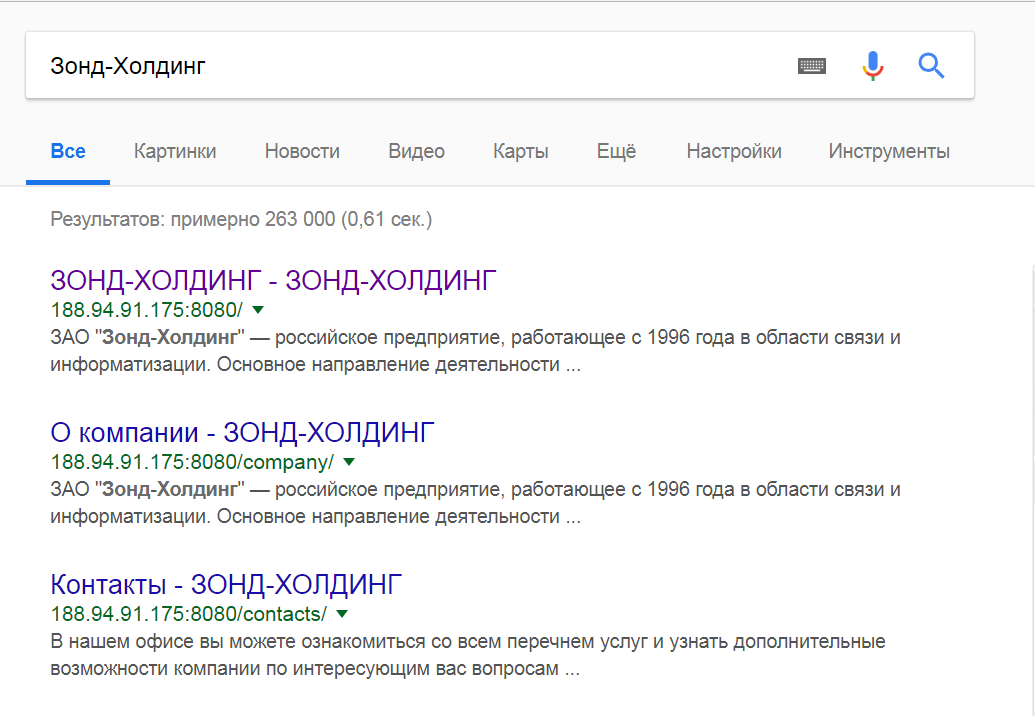
Task: Start voice search with microphone icon
Action: tap(873, 66)
